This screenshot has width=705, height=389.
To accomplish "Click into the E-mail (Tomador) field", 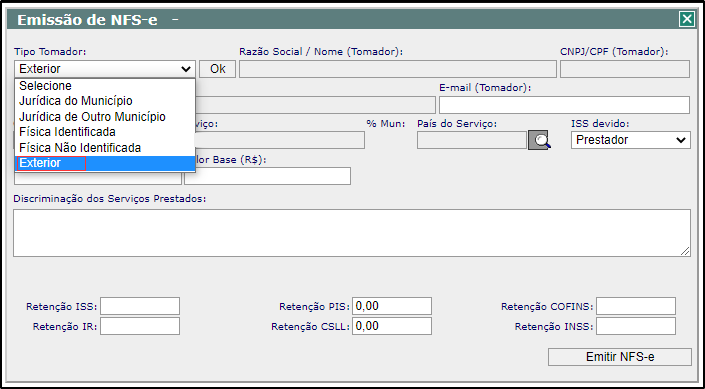I will tap(564, 105).
